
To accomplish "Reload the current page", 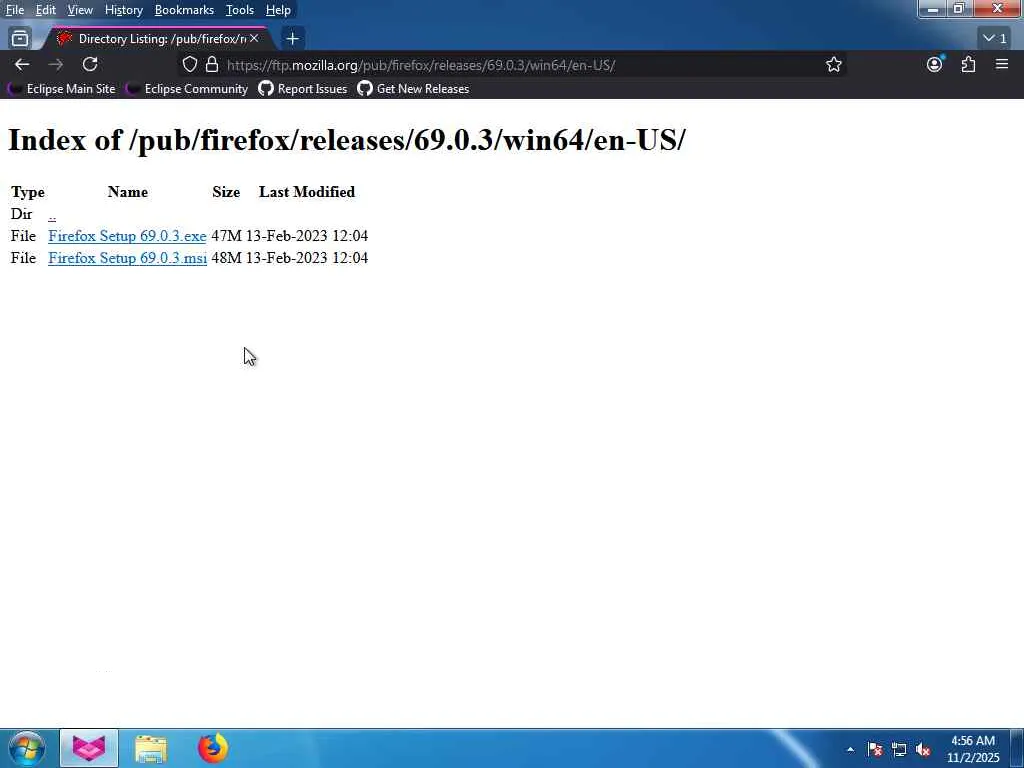I will tap(90, 64).
